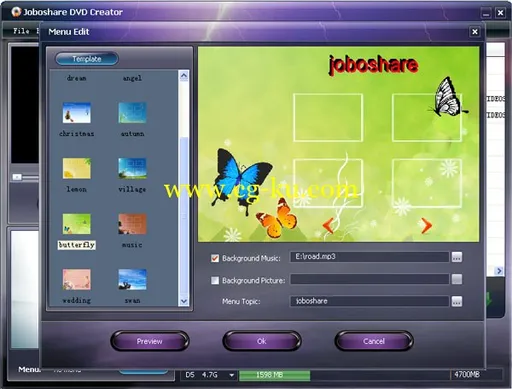This screenshot has height=389, width=512.
Task: Enable the Background Picture checkbox
Action: (215, 280)
